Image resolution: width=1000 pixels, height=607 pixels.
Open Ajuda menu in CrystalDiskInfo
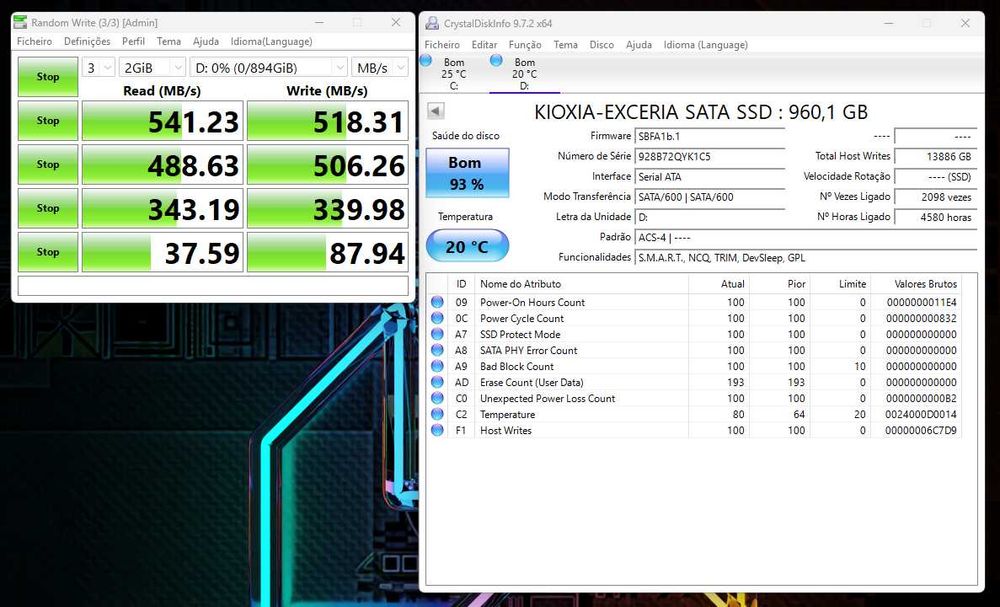[639, 45]
